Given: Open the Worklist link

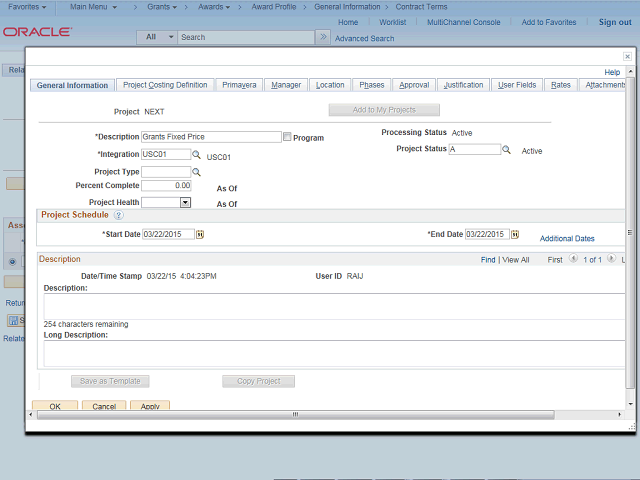Looking at the screenshot, I should coord(392,22).
